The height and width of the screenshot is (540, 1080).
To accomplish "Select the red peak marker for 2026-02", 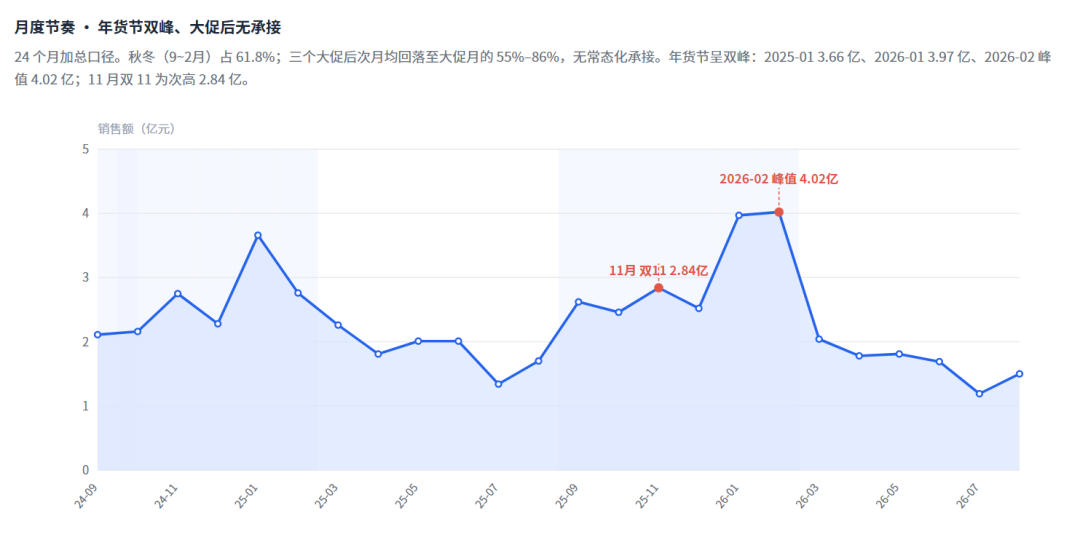I will coord(779,212).
